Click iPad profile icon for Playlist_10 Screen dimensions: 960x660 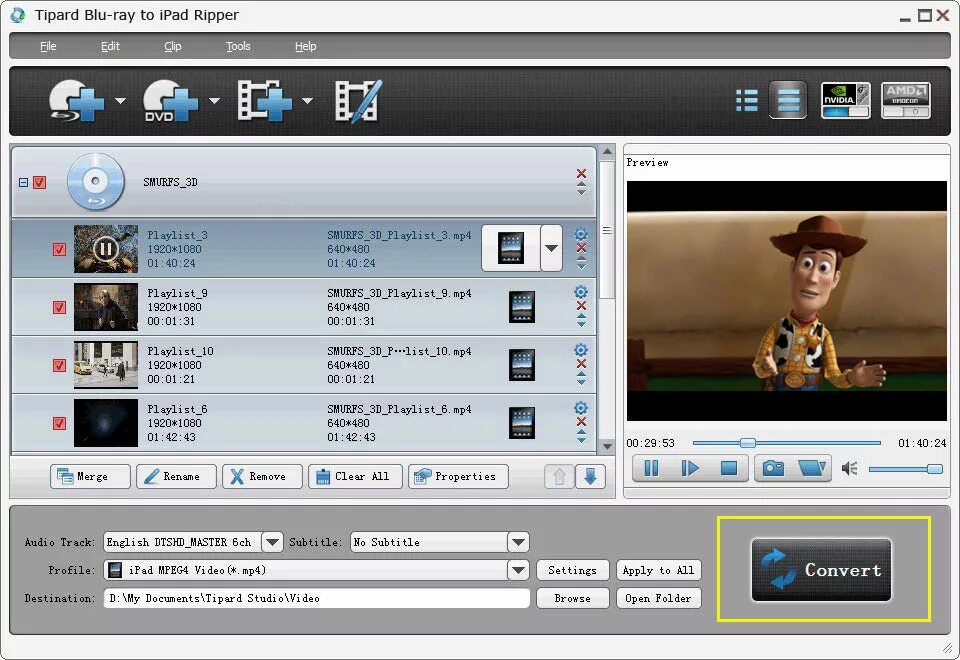(x=522, y=365)
